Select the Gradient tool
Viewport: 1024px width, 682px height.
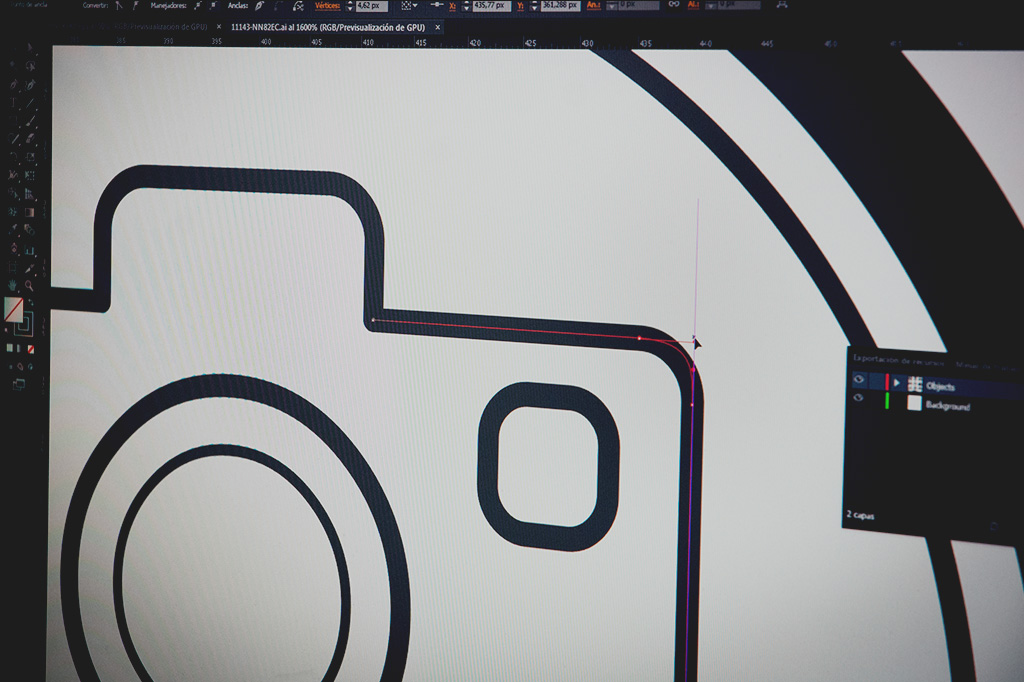[x=31, y=212]
